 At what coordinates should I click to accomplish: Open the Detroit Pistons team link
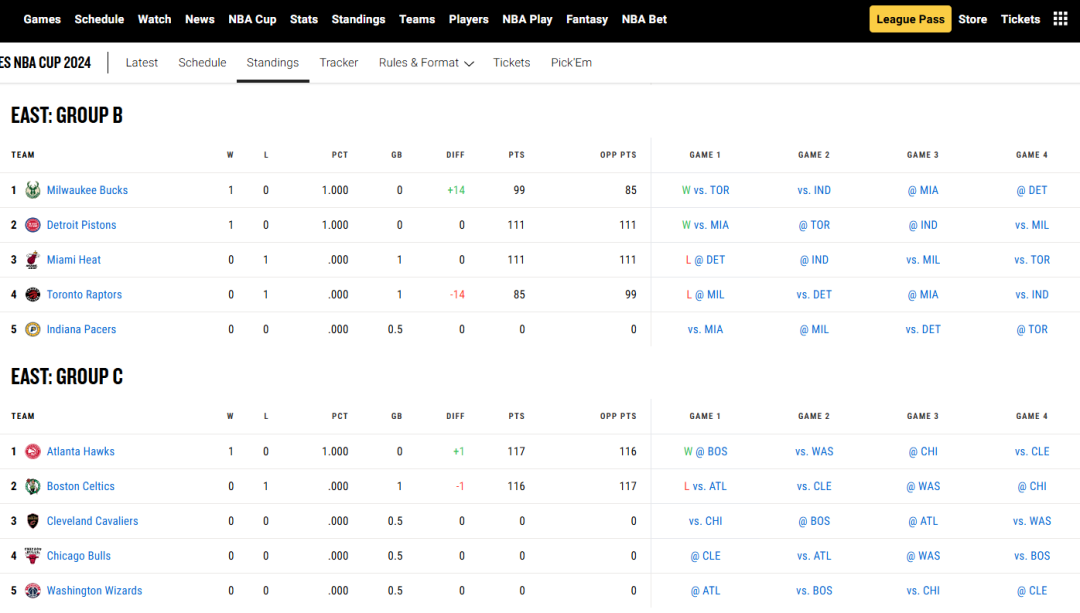click(81, 225)
